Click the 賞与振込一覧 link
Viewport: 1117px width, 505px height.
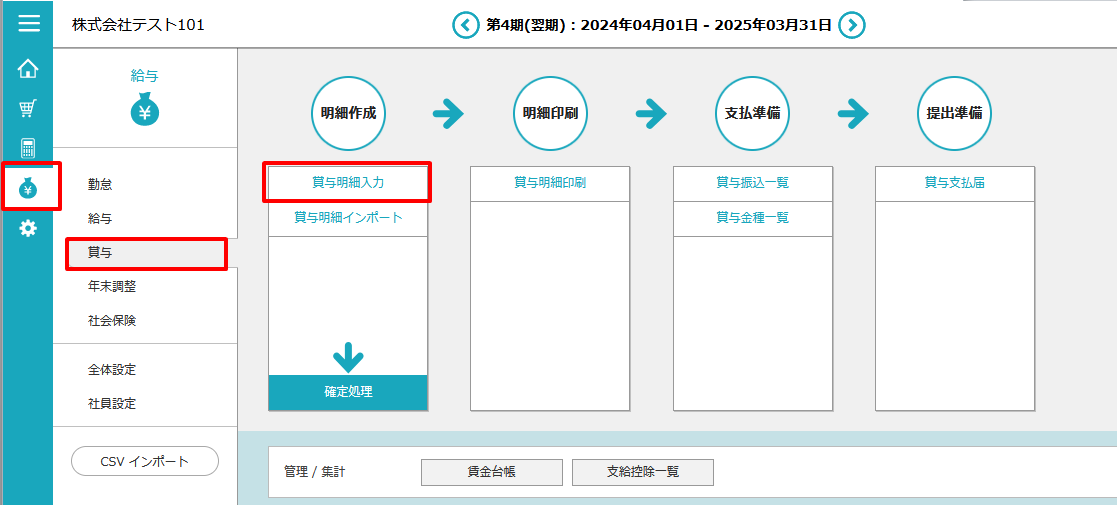point(752,183)
